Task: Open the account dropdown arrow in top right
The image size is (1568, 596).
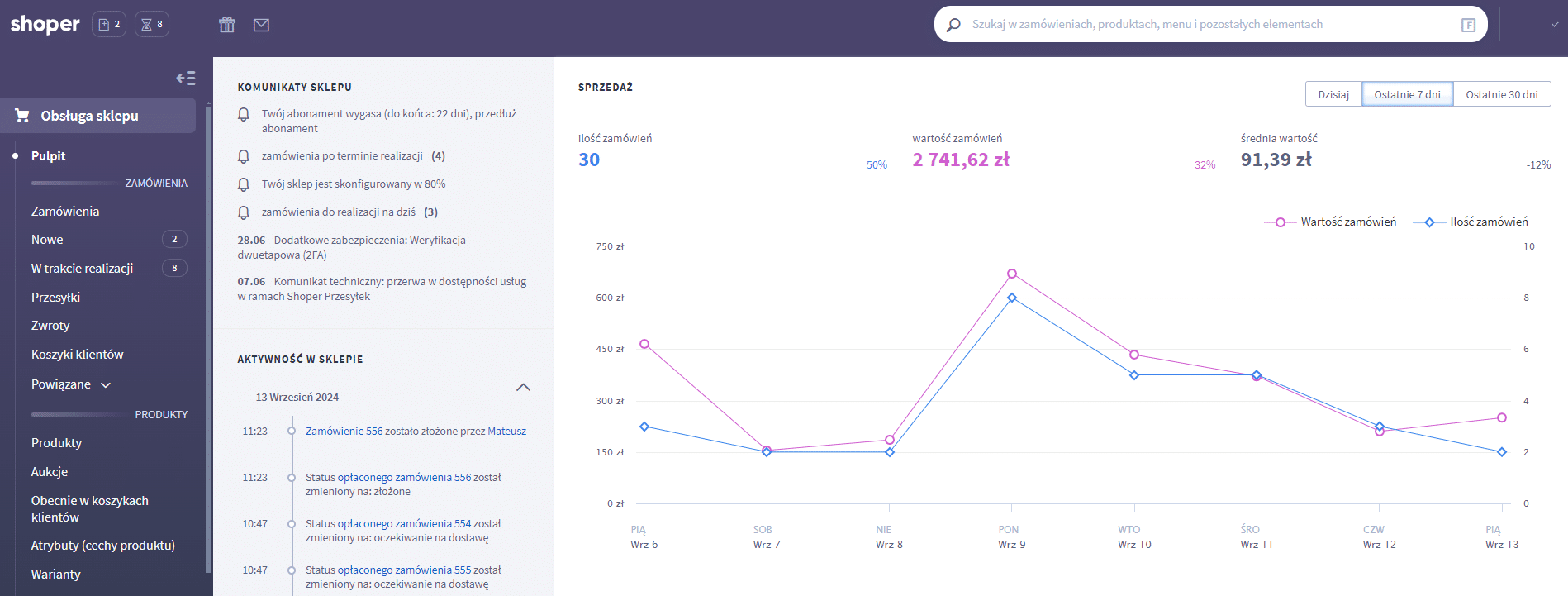Action: pos(1555,25)
